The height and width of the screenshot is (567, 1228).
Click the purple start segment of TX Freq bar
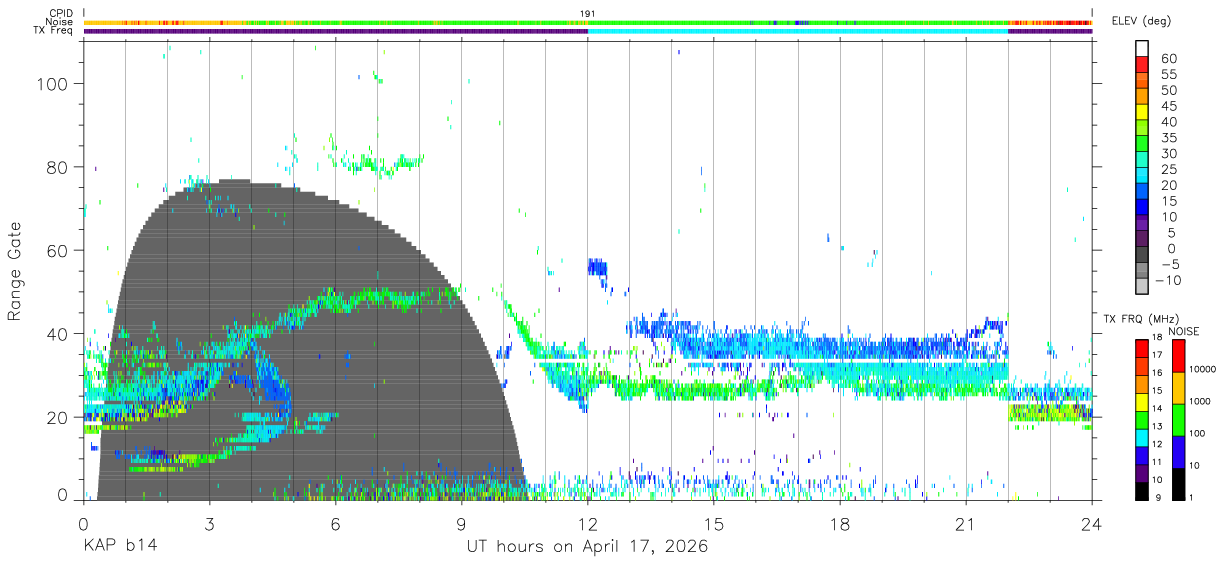336,31
